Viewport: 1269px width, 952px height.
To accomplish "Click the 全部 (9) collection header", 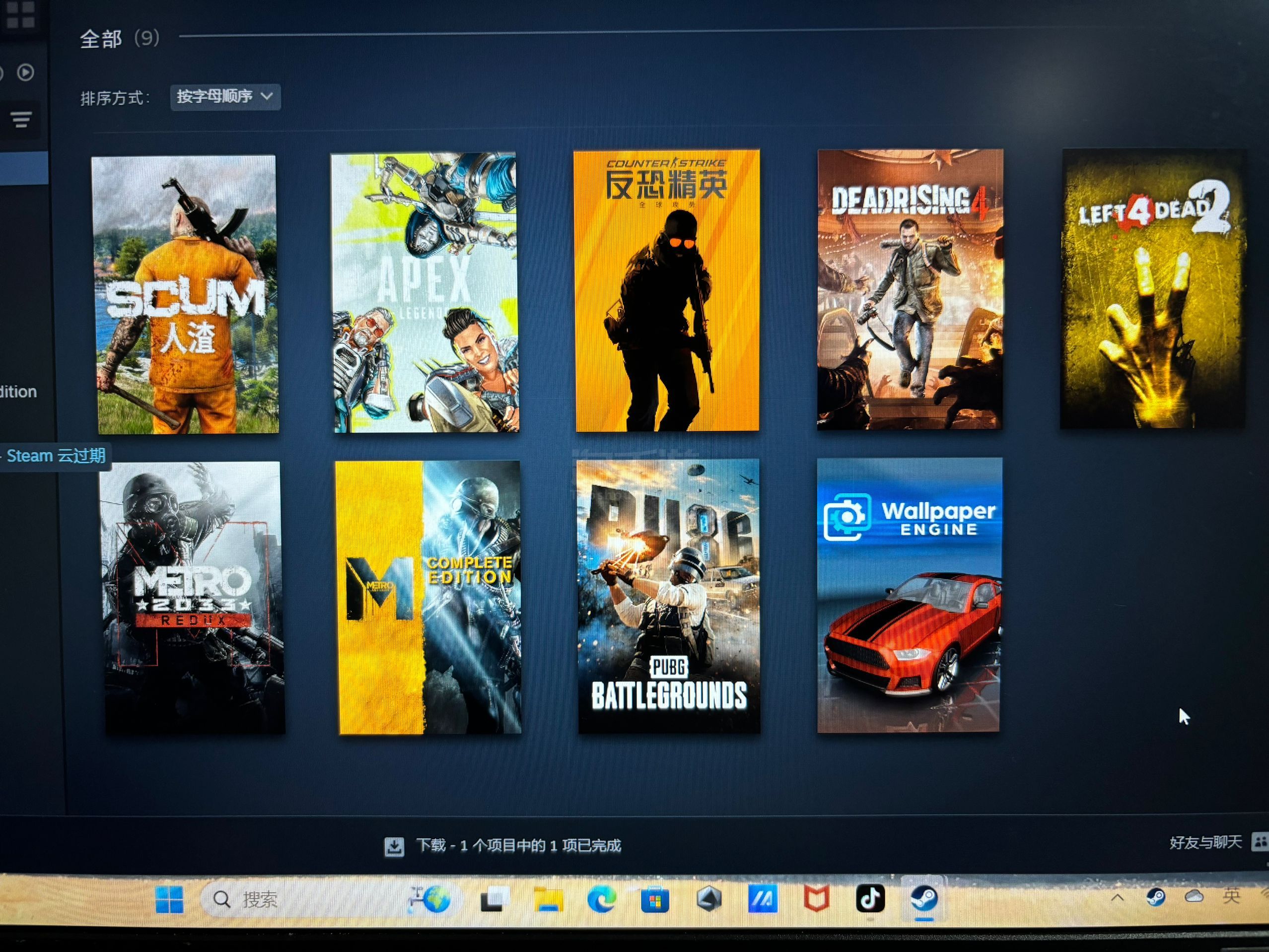I will coord(119,39).
